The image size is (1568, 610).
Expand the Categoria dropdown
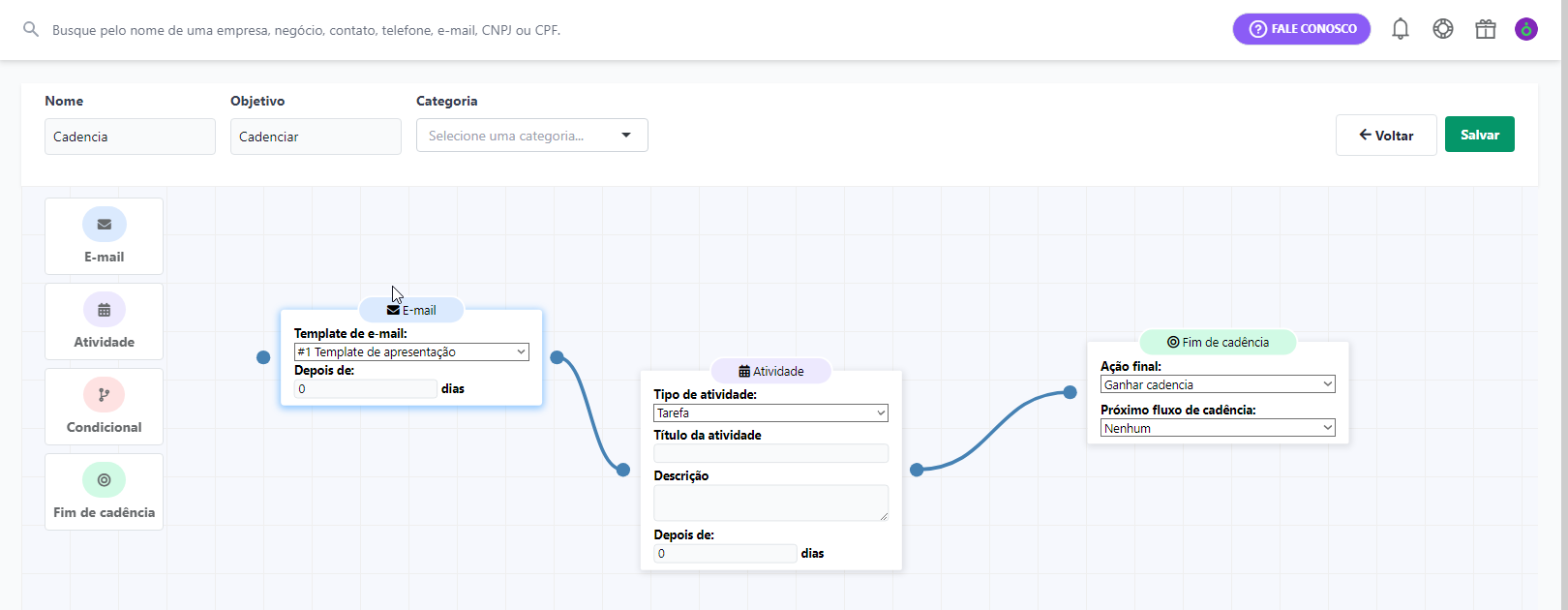(x=531, y=136)
